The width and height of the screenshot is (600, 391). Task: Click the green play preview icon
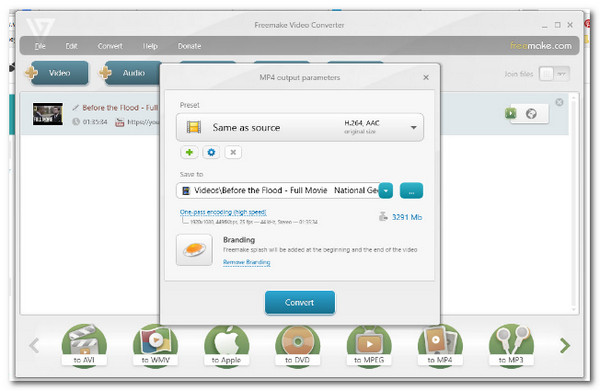tap(510, 113)
